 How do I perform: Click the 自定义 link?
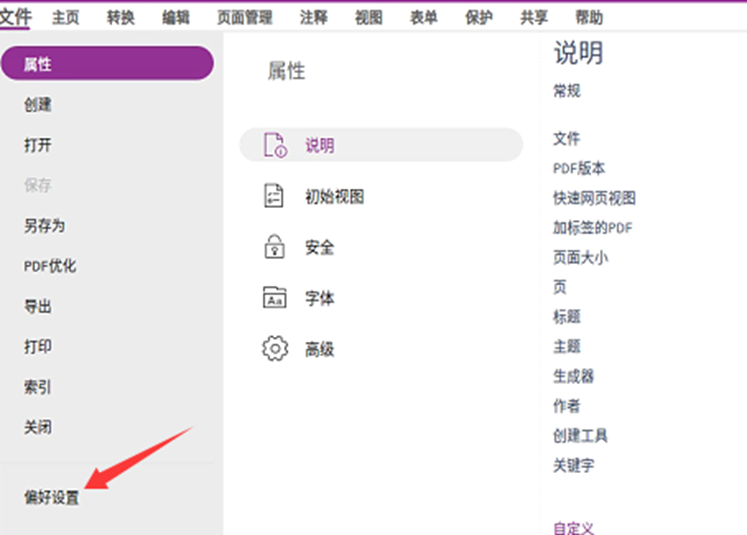click(x=573, y=527)
